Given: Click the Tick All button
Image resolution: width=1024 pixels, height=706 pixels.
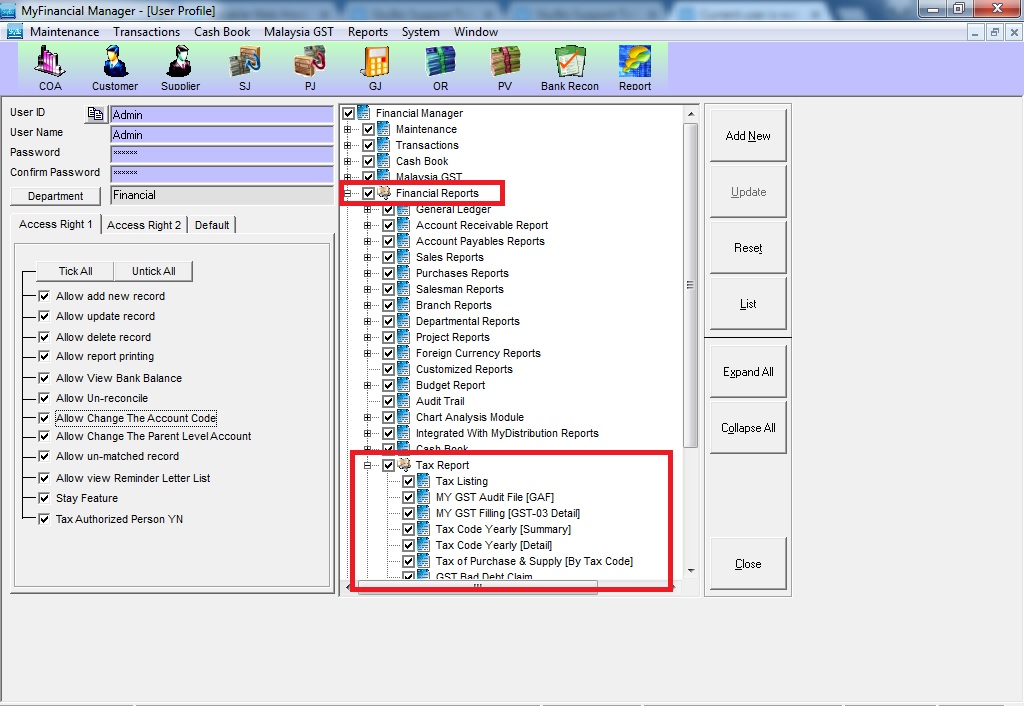Looking at the screenshot, I should click(x=75, y=271).
